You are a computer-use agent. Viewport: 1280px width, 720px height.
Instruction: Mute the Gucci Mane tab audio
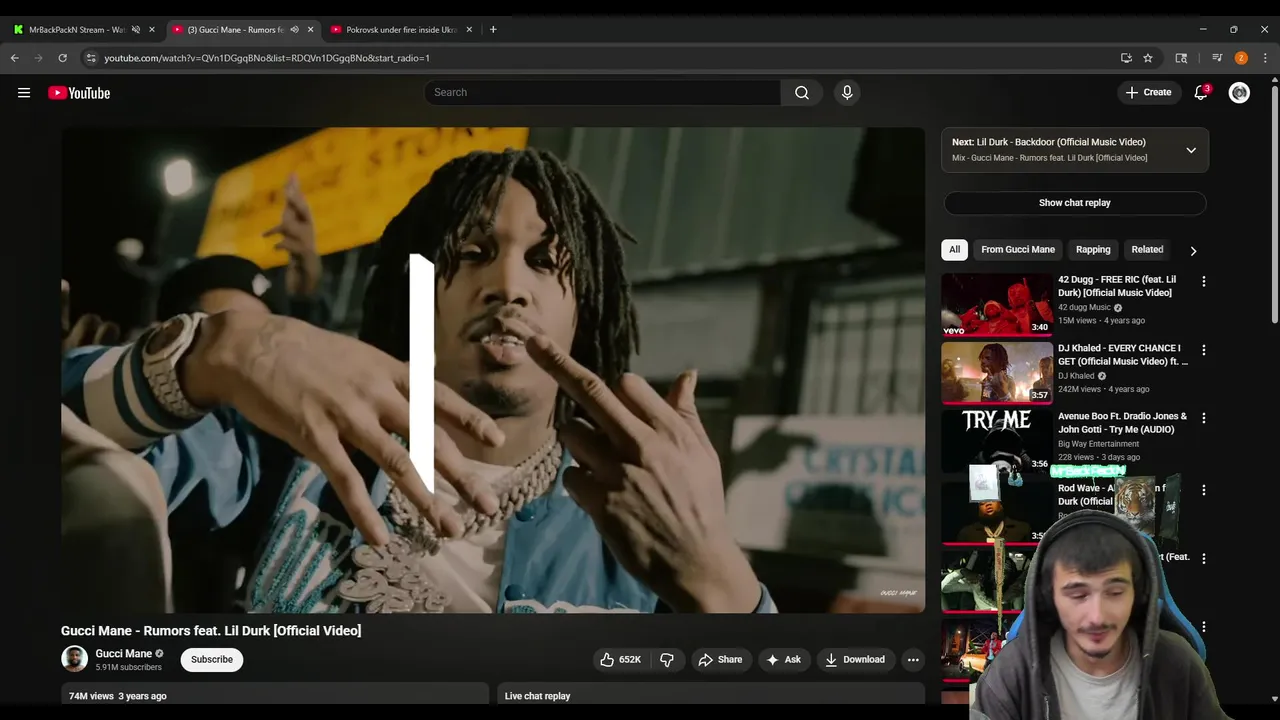(x=294, y=30)
